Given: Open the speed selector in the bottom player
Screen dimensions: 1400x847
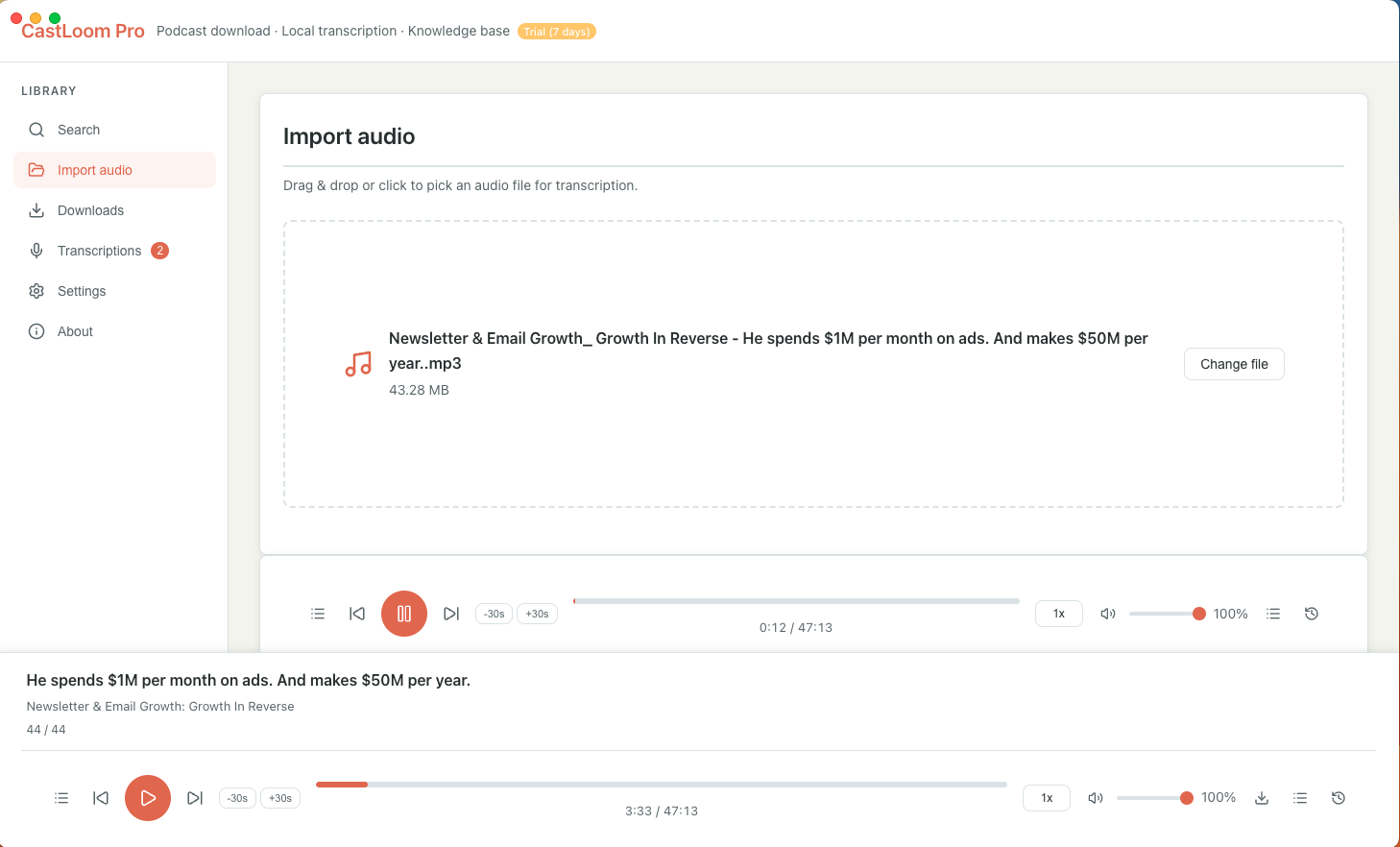Looking at the screenshot, I should coord(1046,797).
